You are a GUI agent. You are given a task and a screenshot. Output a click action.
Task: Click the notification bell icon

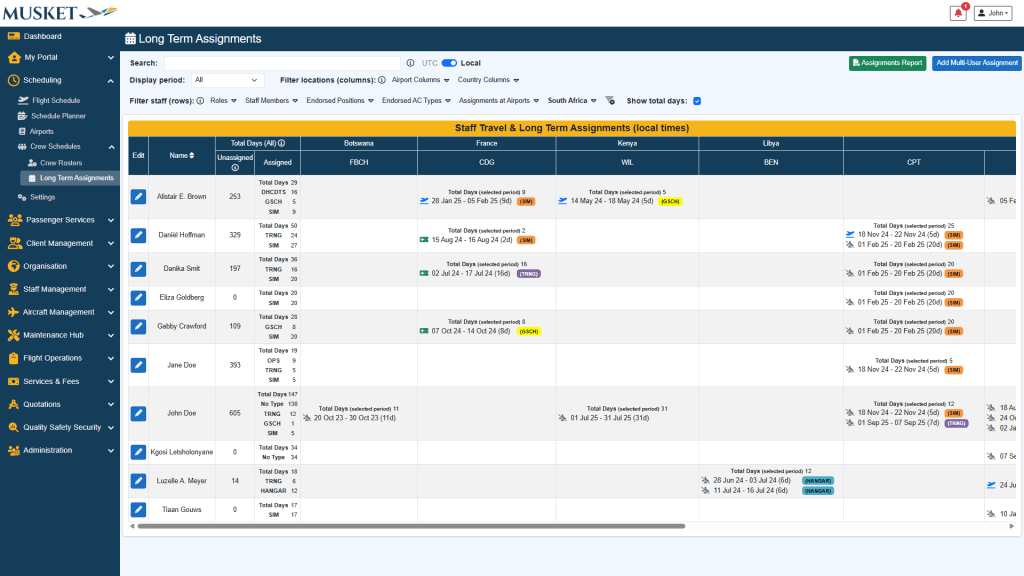[958, 13]
